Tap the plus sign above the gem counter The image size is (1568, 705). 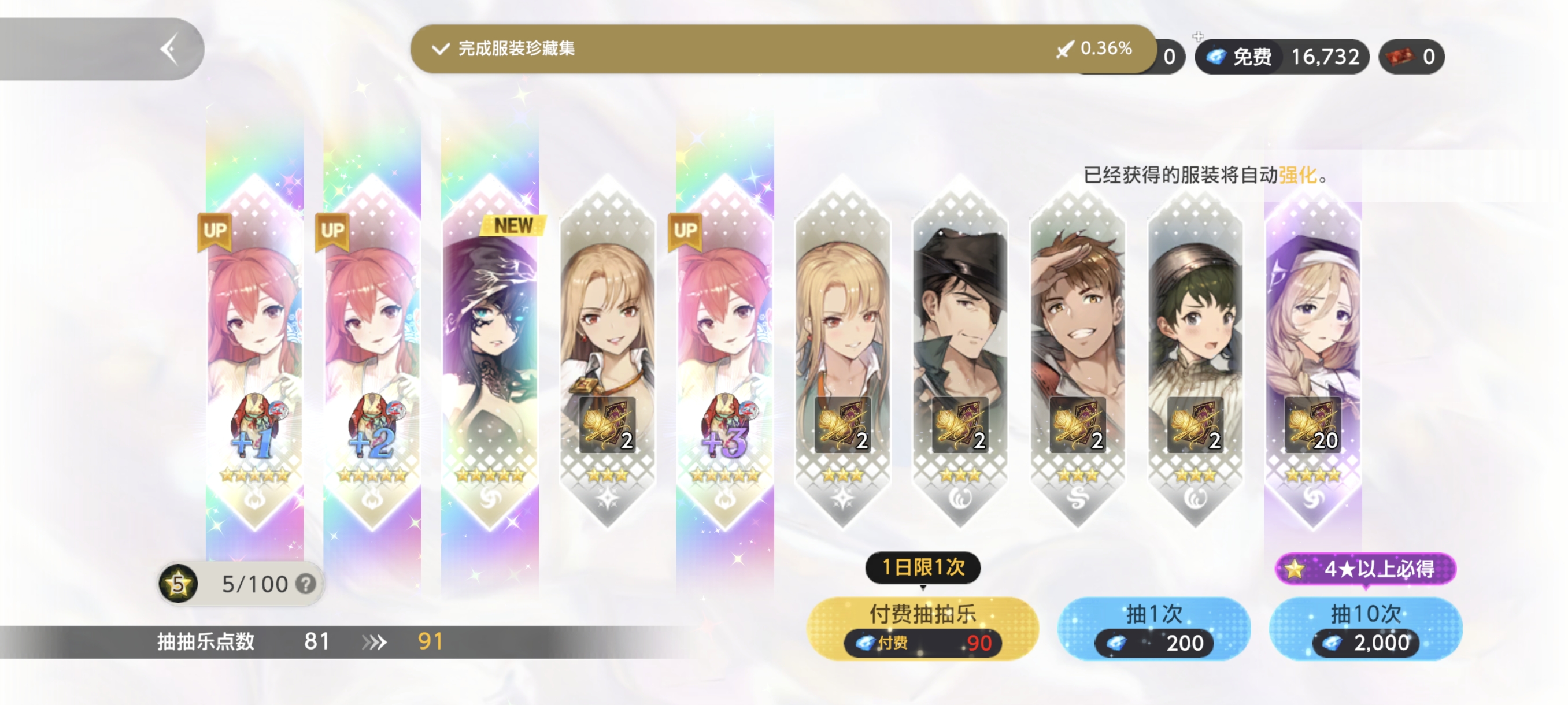coord(1198,36)
